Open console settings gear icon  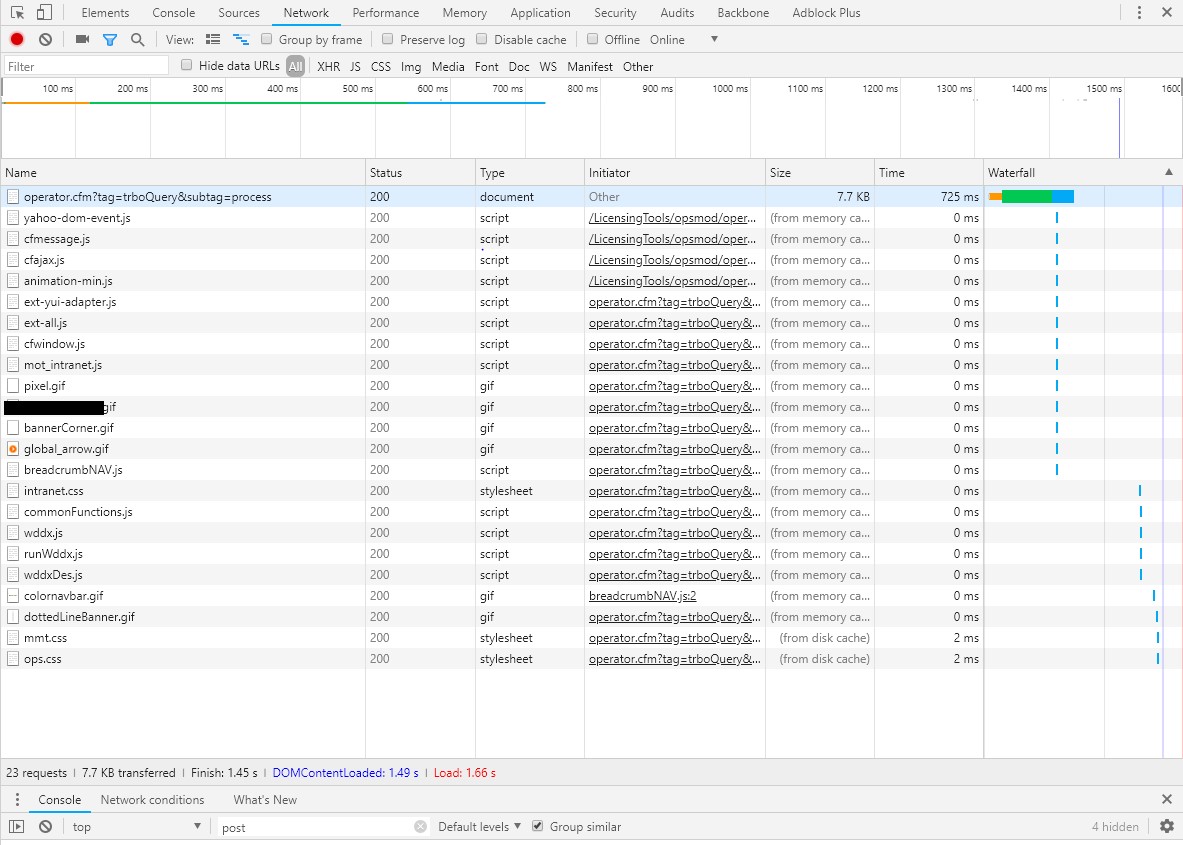tap(1166, 826)
